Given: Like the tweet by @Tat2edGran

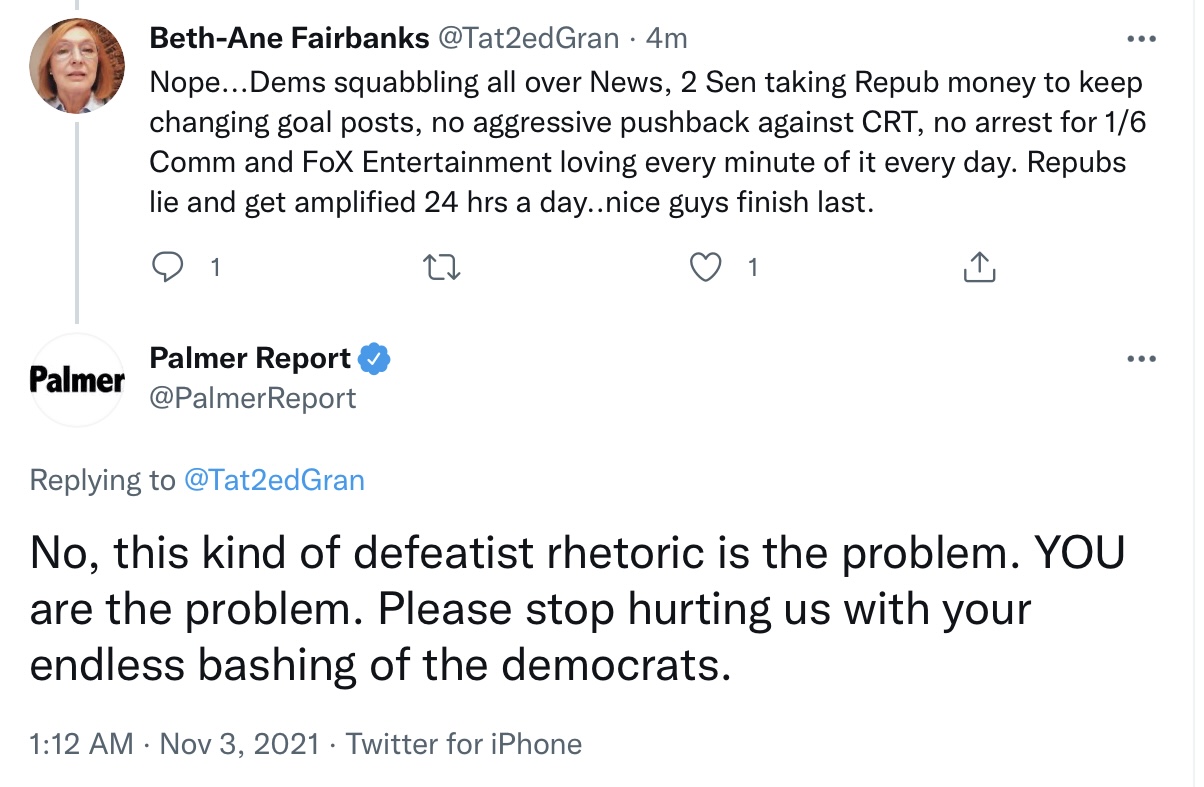Looking at the screenshot, I should [x=708, y=267].
